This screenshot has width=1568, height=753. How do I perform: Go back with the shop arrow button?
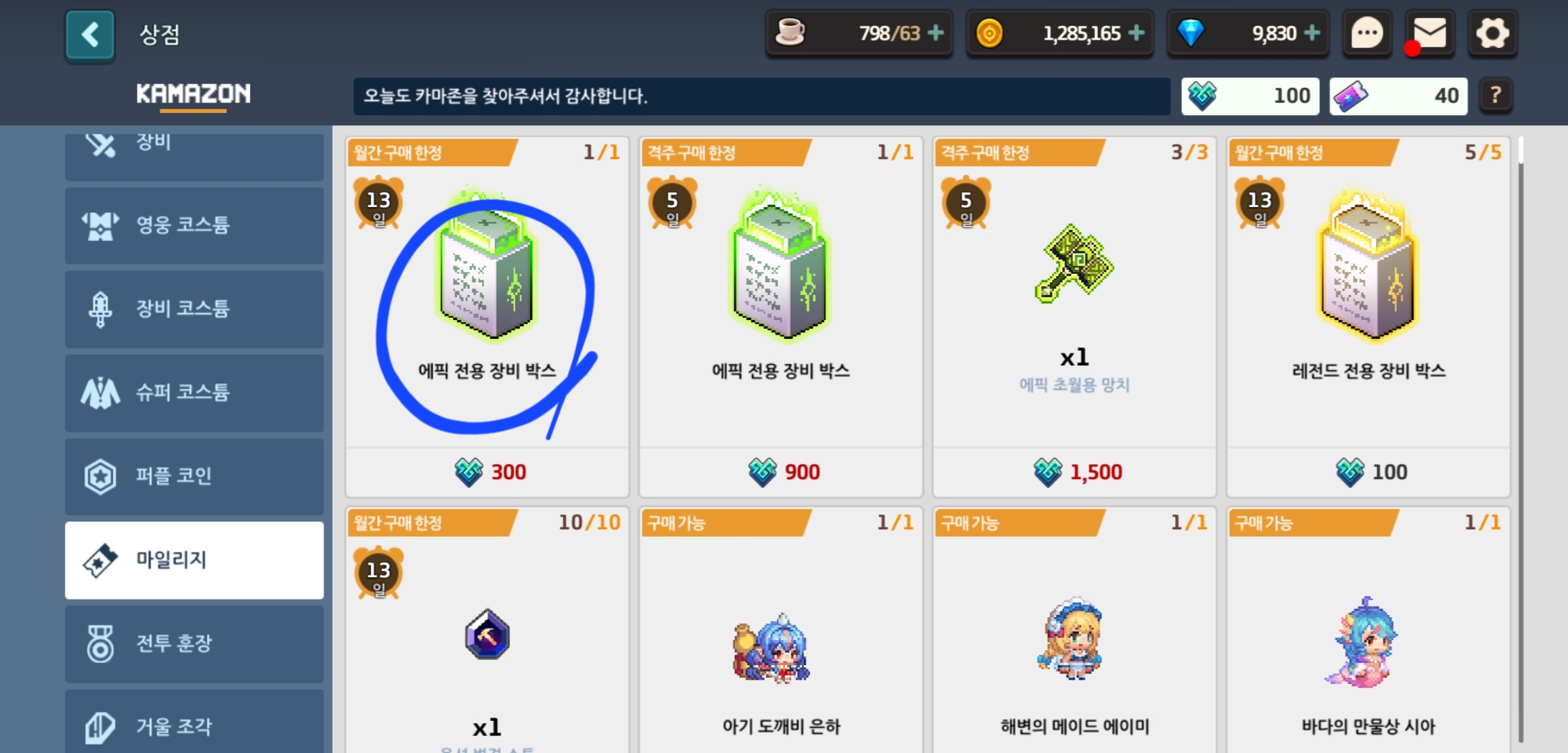(x=90, y=36)
